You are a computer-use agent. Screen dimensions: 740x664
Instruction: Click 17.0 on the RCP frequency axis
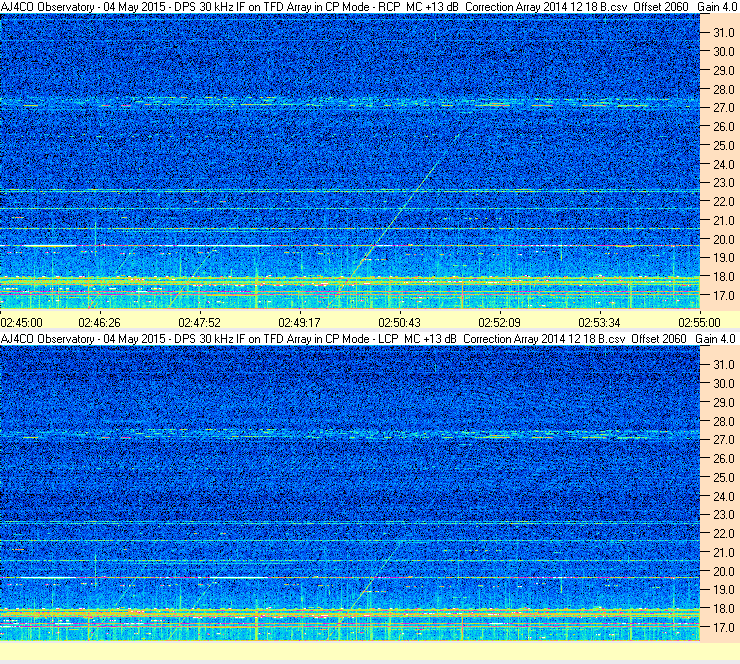pyautogui.click(x=723, y=296)
